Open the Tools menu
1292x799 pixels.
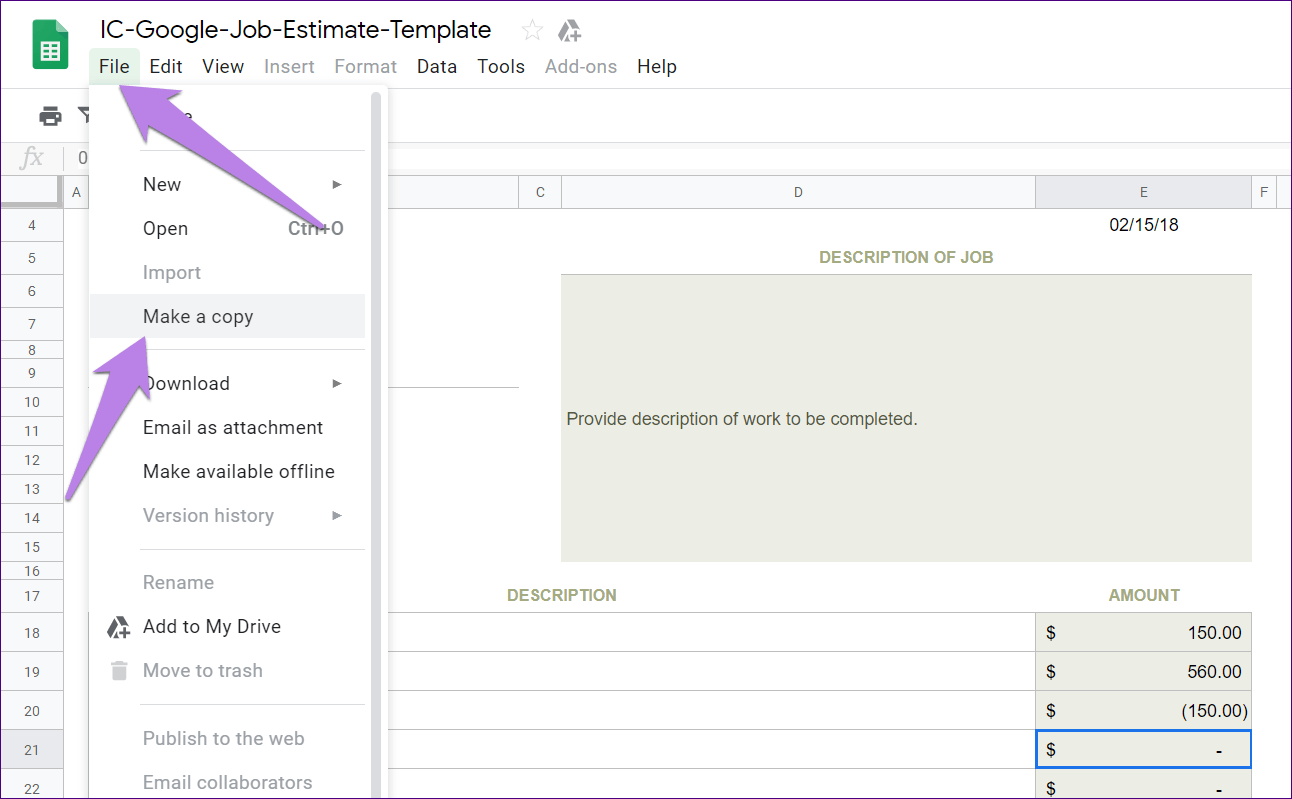pos(501,67)
